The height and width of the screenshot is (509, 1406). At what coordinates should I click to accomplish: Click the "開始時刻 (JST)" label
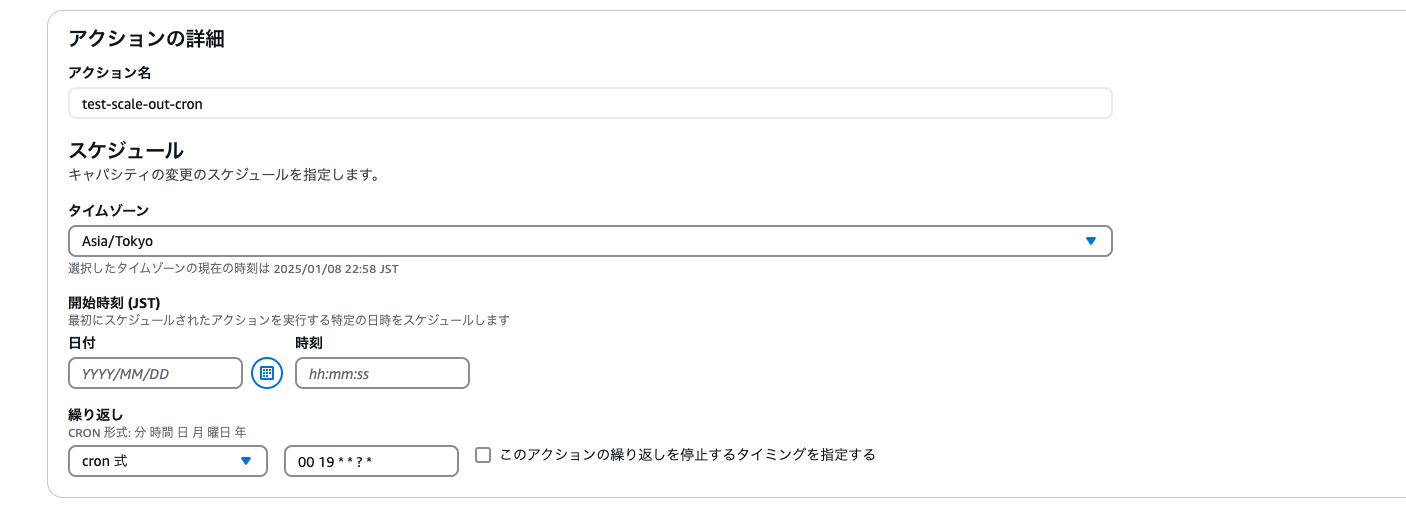coord(114,303)
